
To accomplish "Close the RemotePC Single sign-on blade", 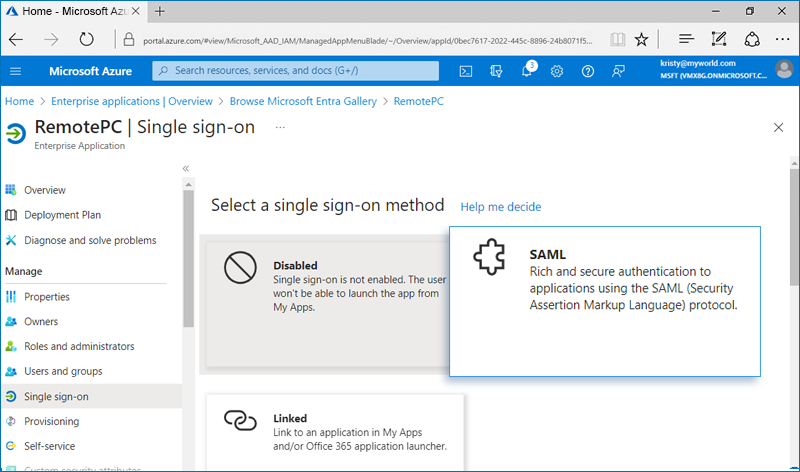I will coord(779,128).
